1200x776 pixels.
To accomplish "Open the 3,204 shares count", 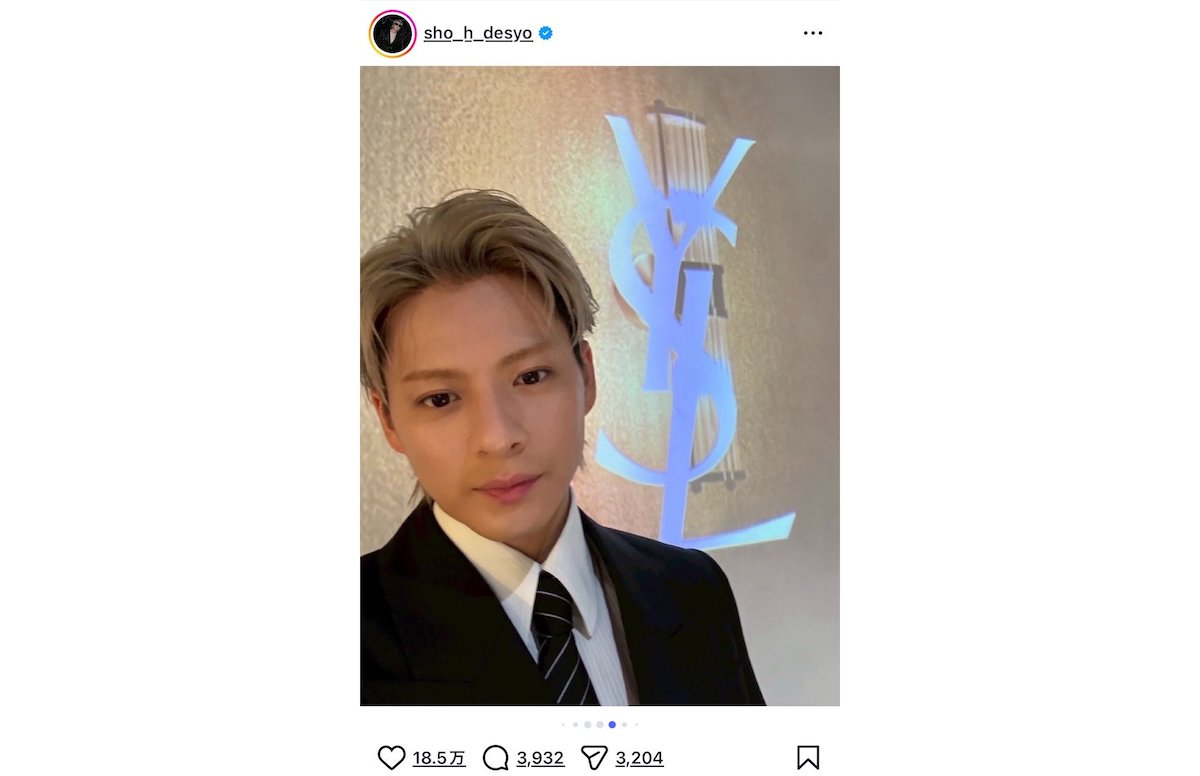I will click(x=640, y=758).
